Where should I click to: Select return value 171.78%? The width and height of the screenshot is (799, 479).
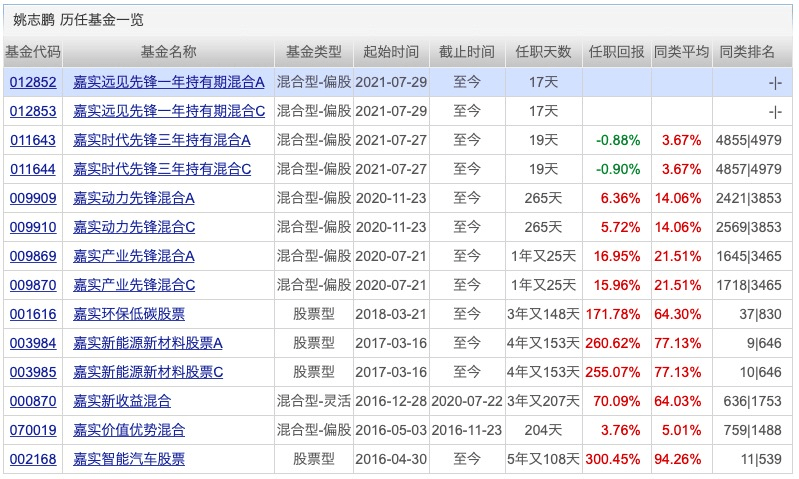click(x=612, y=314)
